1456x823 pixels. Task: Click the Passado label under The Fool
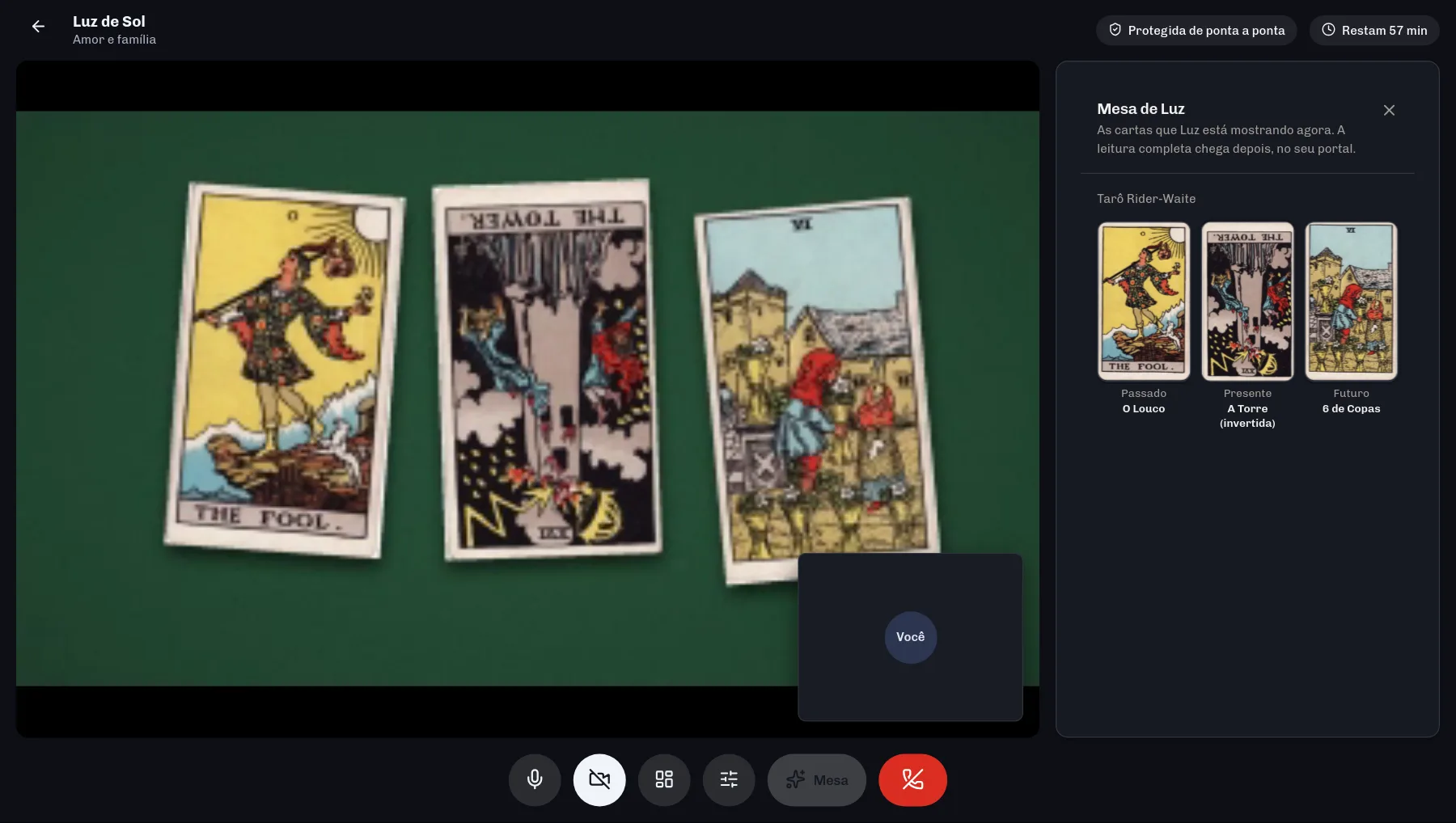click(x=1144, y=394)
